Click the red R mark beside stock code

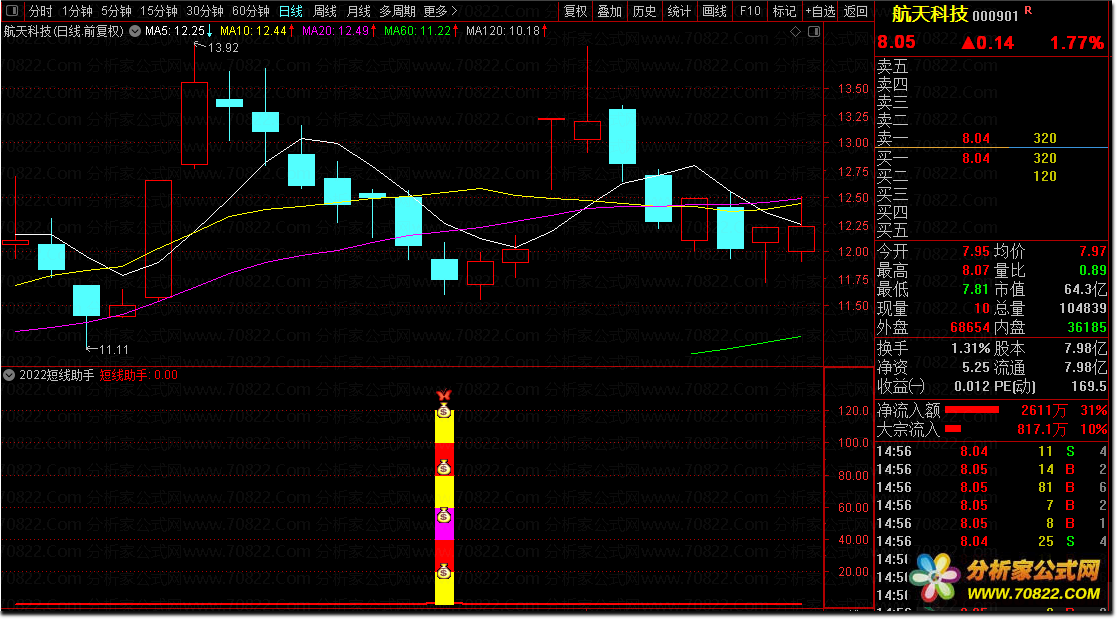tap(1028, 10)
